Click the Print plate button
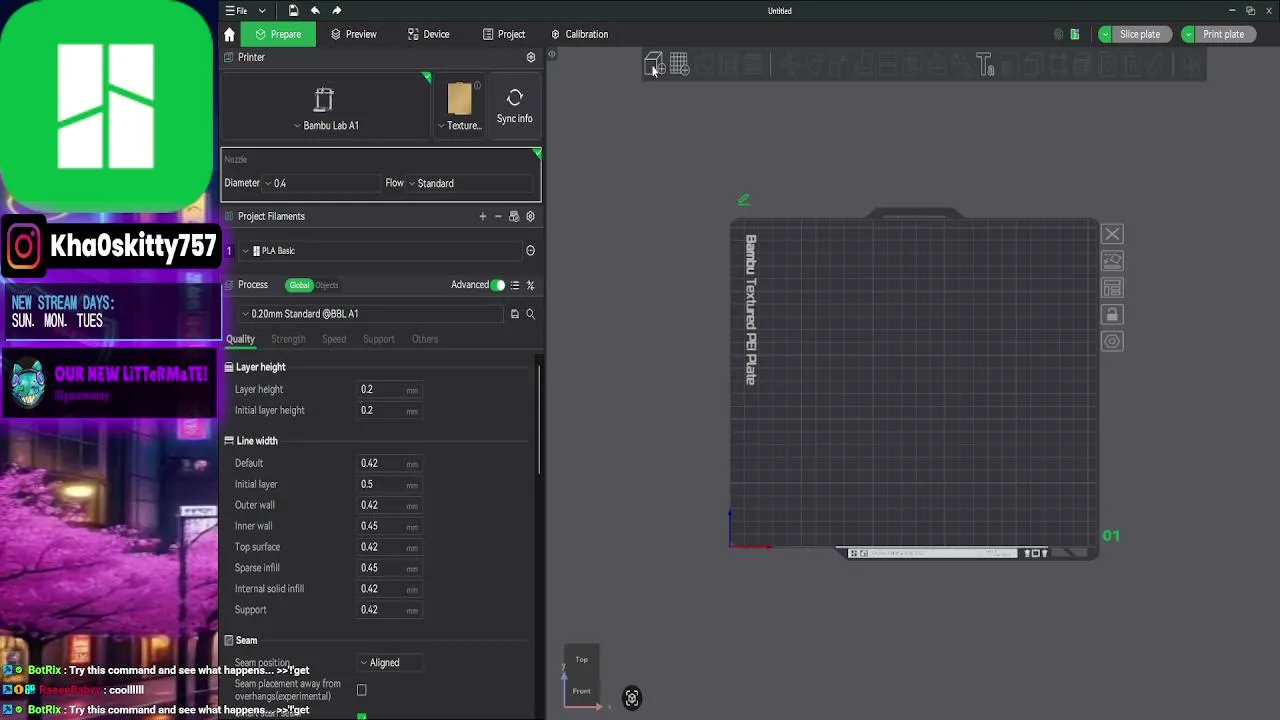The image size is (1280, 720). 1224,34
